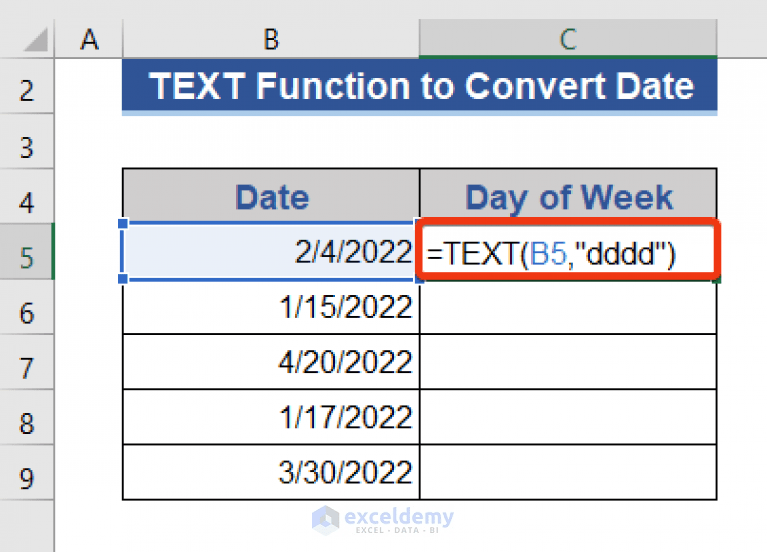Select cell containing 1/17/2022
Screen dimensions: 767x552
[x=271, y=417]
